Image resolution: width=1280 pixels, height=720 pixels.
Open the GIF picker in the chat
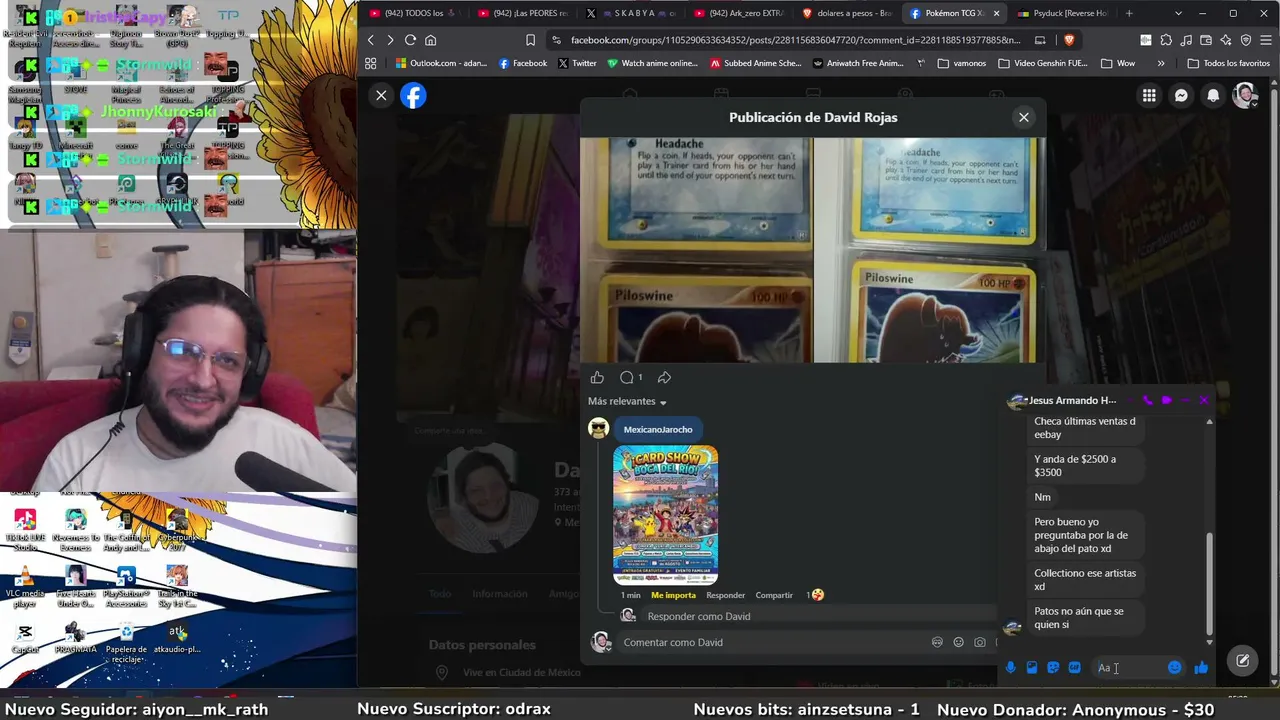pyautogui.click(x=1074, y=667)
